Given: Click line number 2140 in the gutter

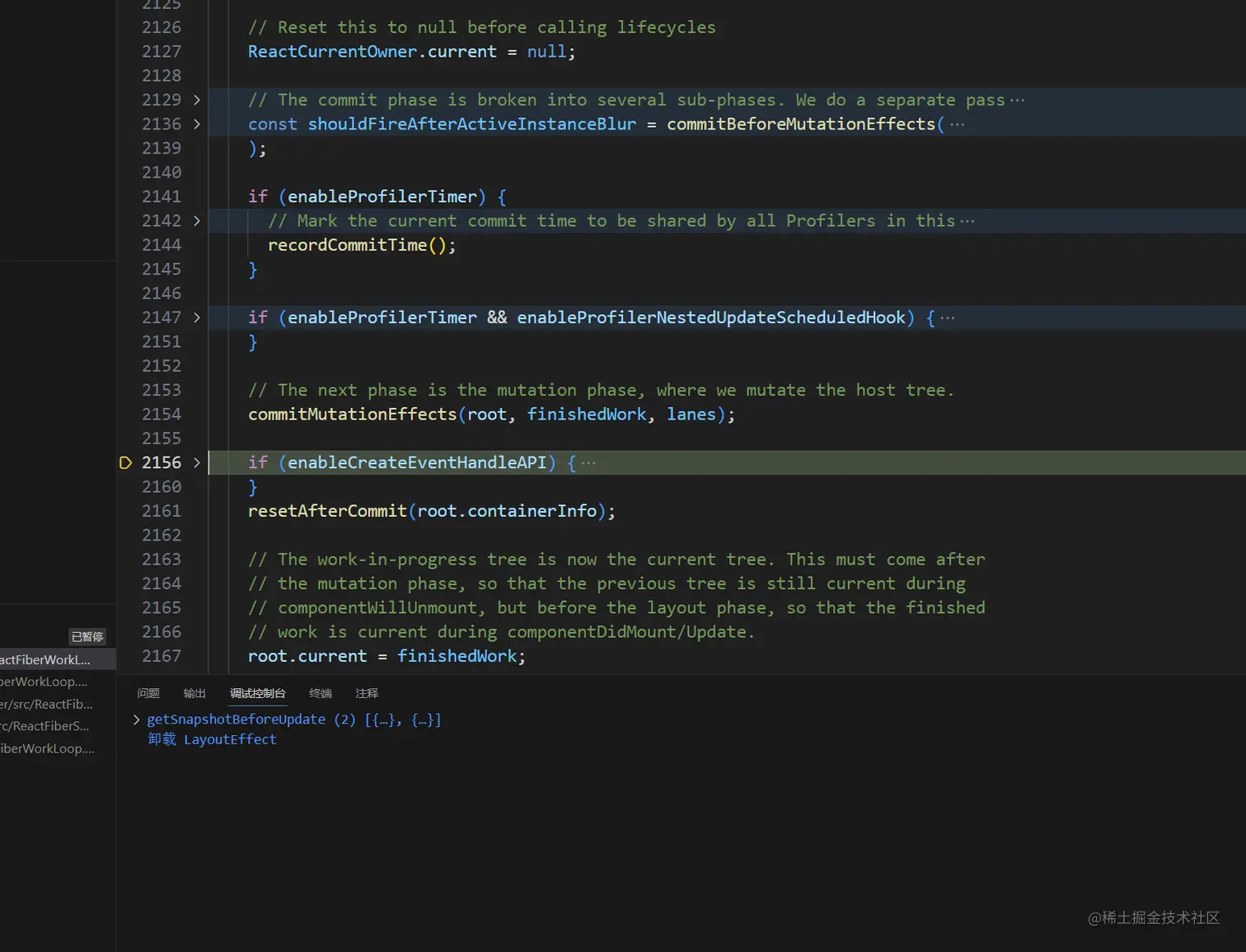Looking at the screenshot, I should (x=162, y=172).
